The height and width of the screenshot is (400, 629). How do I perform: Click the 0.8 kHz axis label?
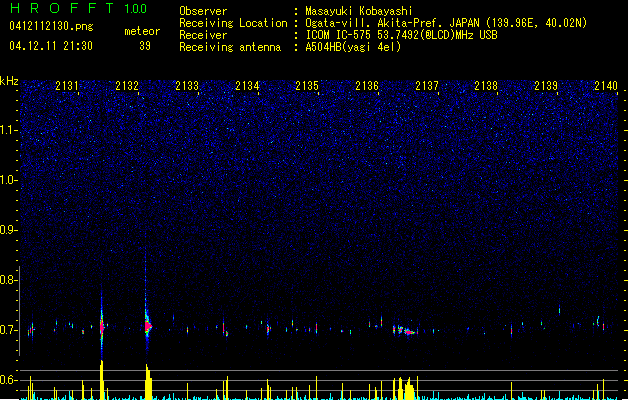click(8, 280)
